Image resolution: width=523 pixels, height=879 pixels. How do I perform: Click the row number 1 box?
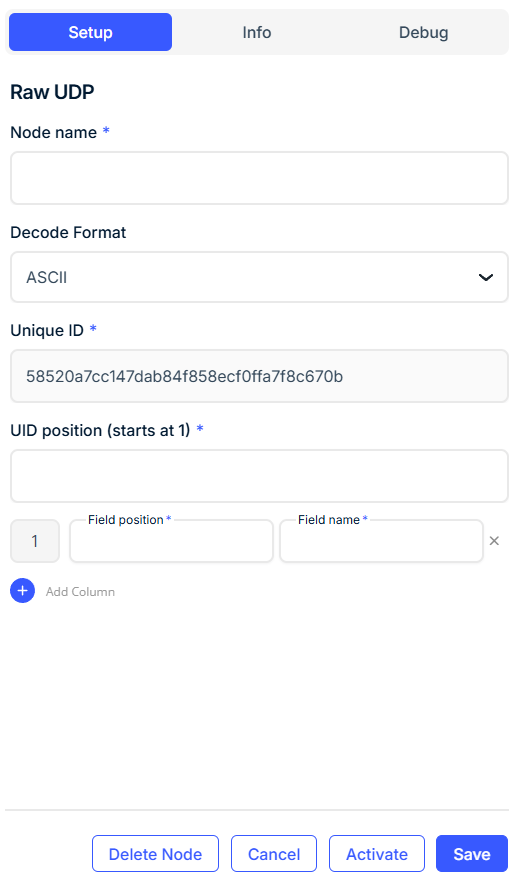[35, 541]
